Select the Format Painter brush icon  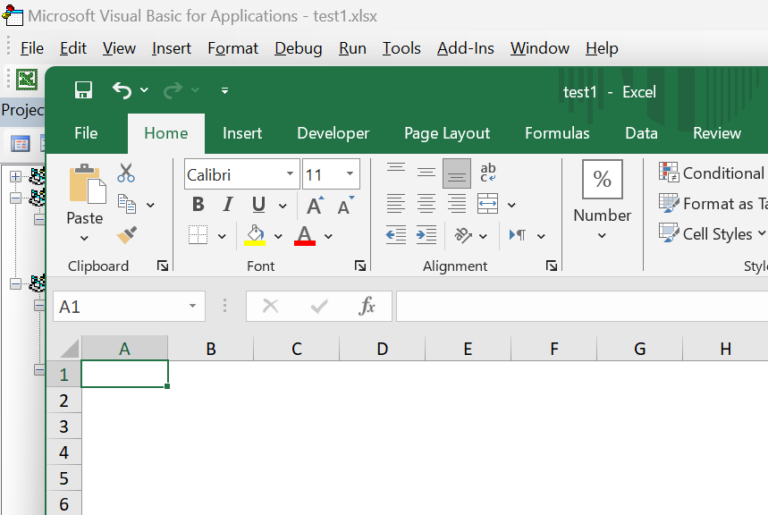126,235
